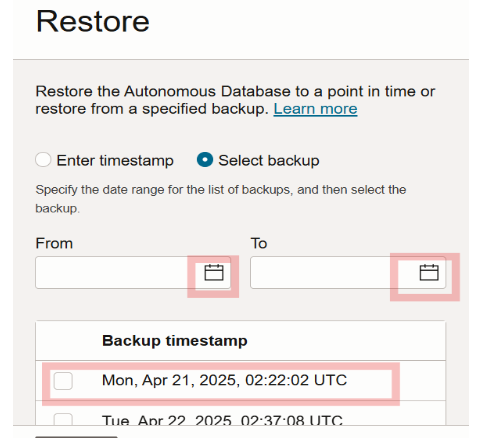The height and width of the screenshot is (440, 492).
Task: Click the To field label
Action: pos(259,243)
